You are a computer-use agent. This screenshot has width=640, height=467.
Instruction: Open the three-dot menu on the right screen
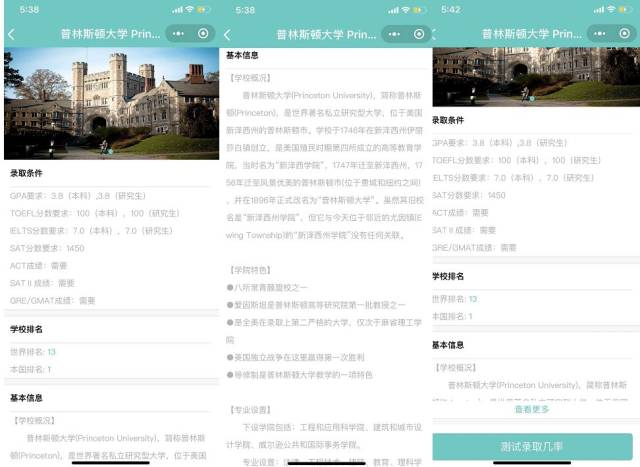pos(596,33)
